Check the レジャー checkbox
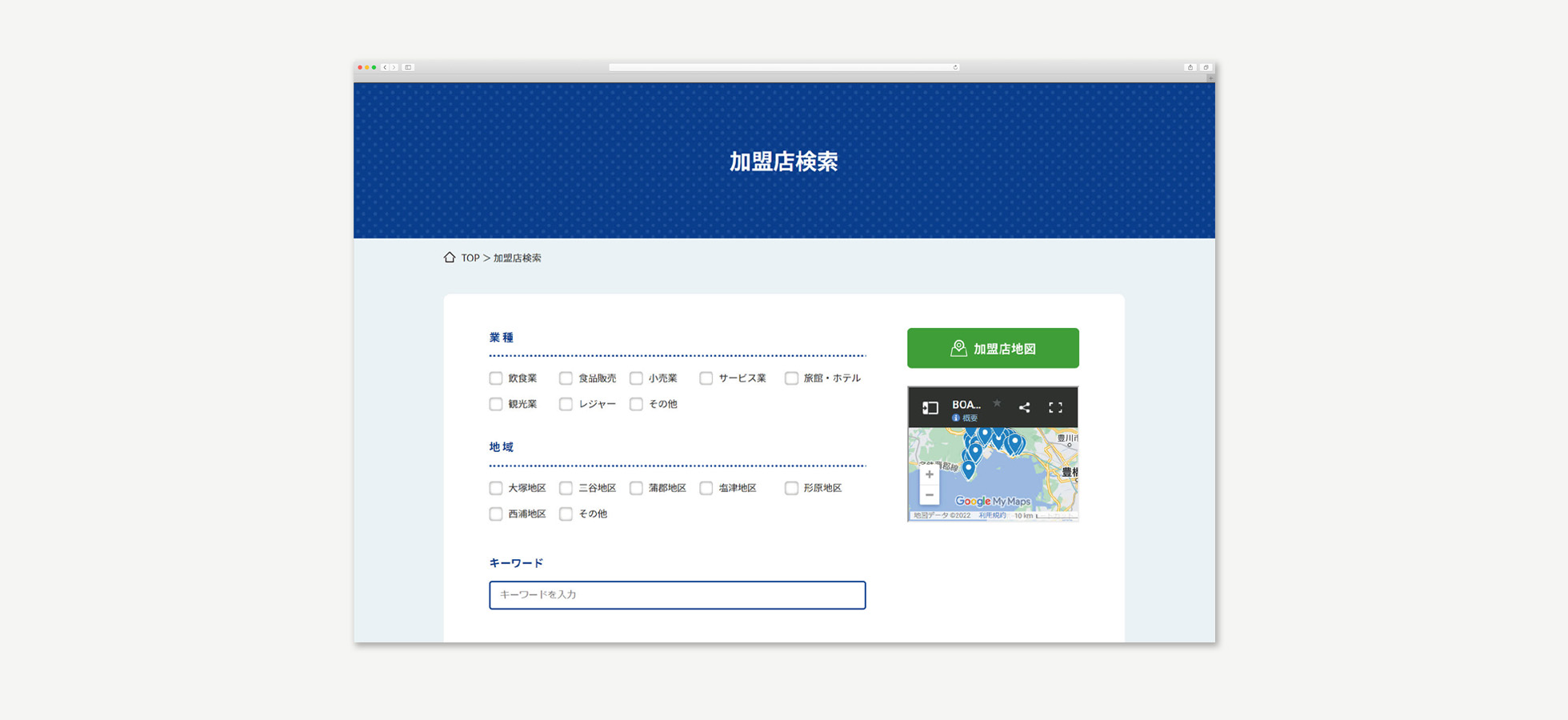Image resolution: width=1568 pixels, height=720 pixels. pos(566,404)
